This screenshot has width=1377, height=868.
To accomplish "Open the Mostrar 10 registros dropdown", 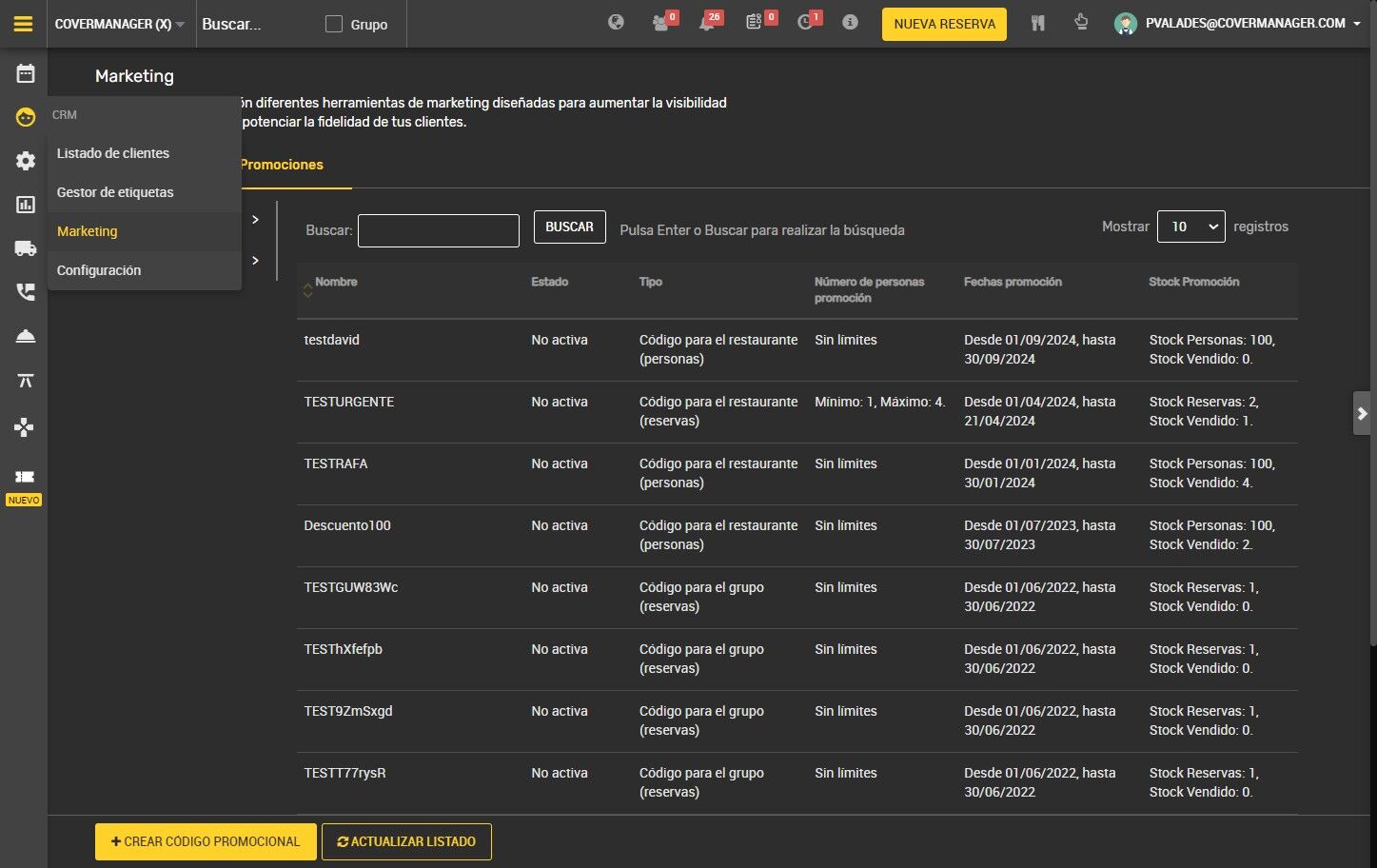I will 1190,227.
